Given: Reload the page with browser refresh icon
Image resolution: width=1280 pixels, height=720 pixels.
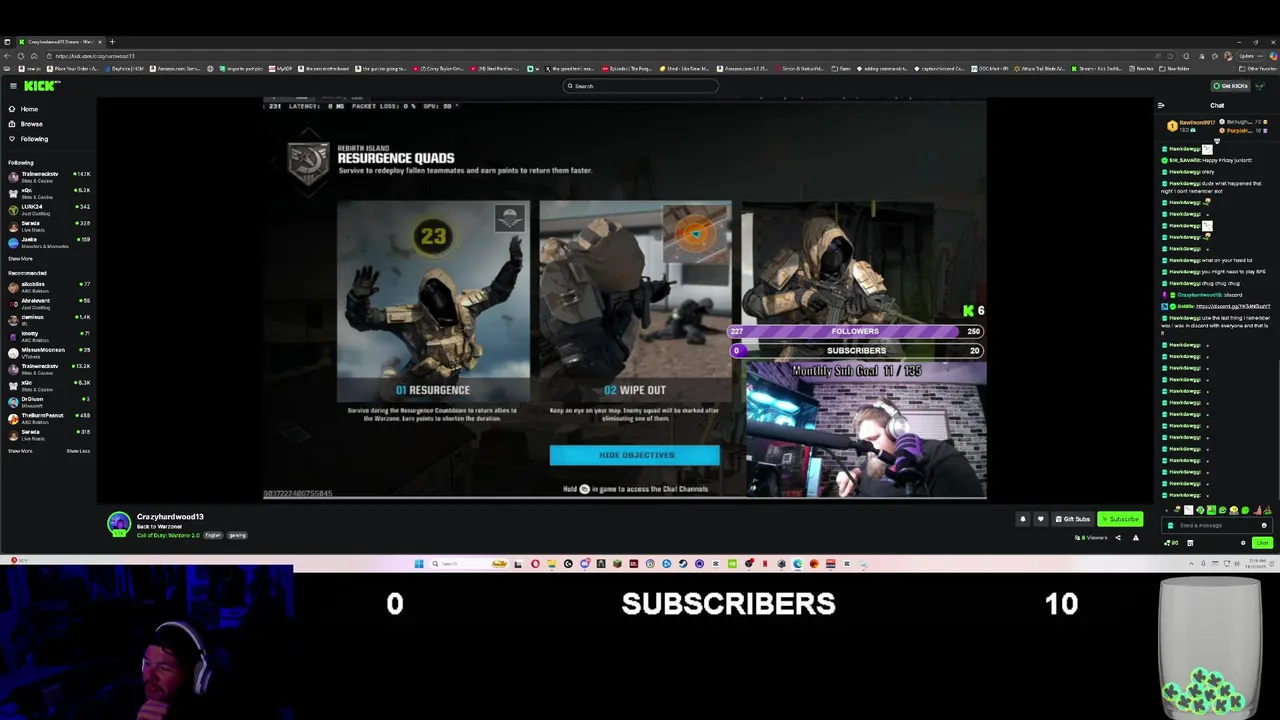Looking at the screenshot, I should click(21, 56).
